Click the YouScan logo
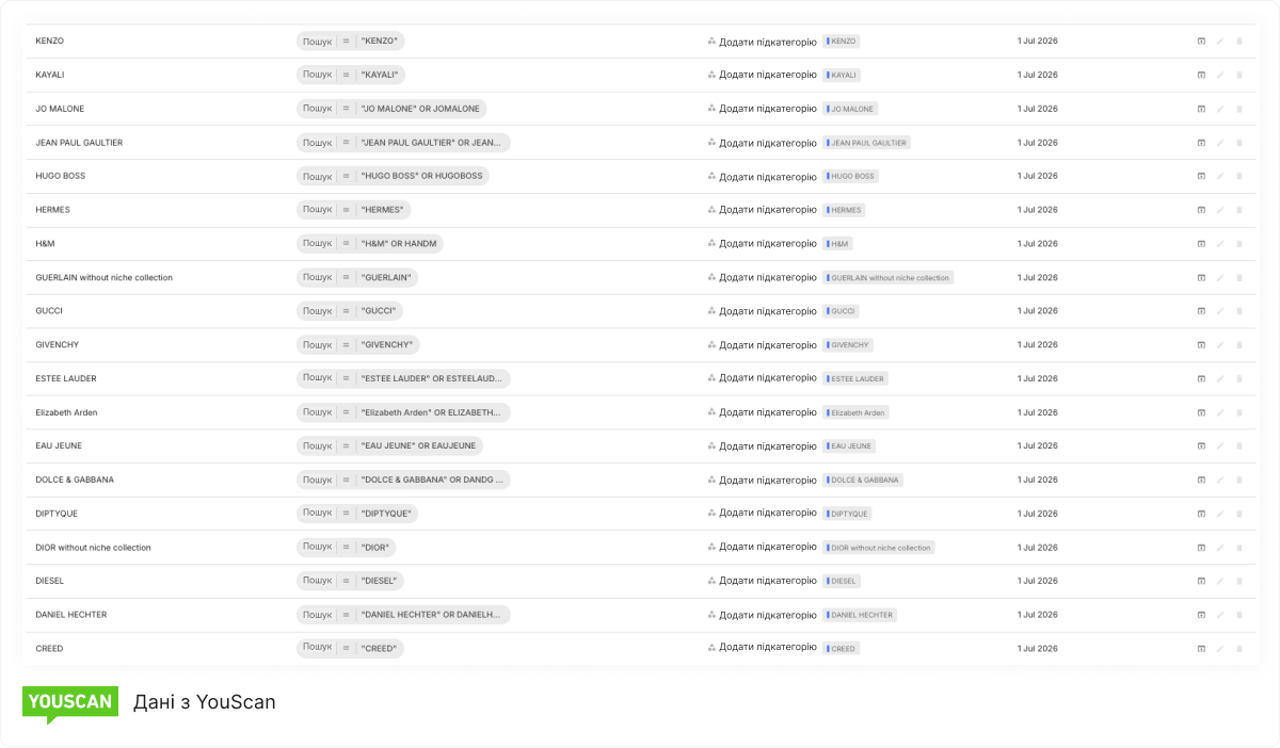The width and height of the screenshot is (1280, 748). 70,704
